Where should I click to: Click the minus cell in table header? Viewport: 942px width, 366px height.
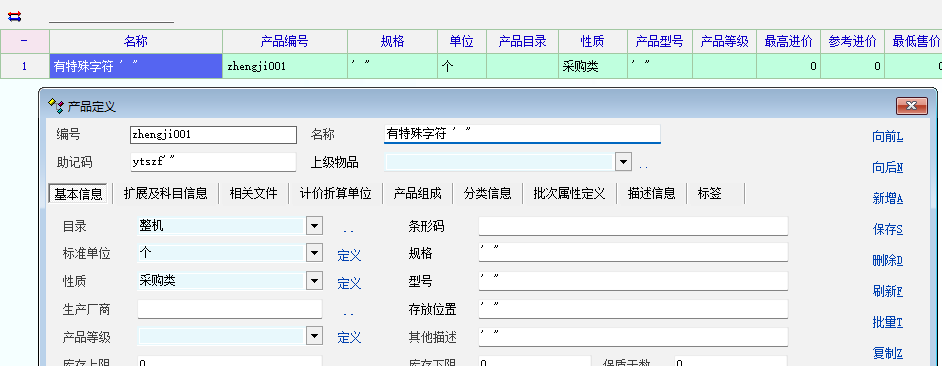25,41
